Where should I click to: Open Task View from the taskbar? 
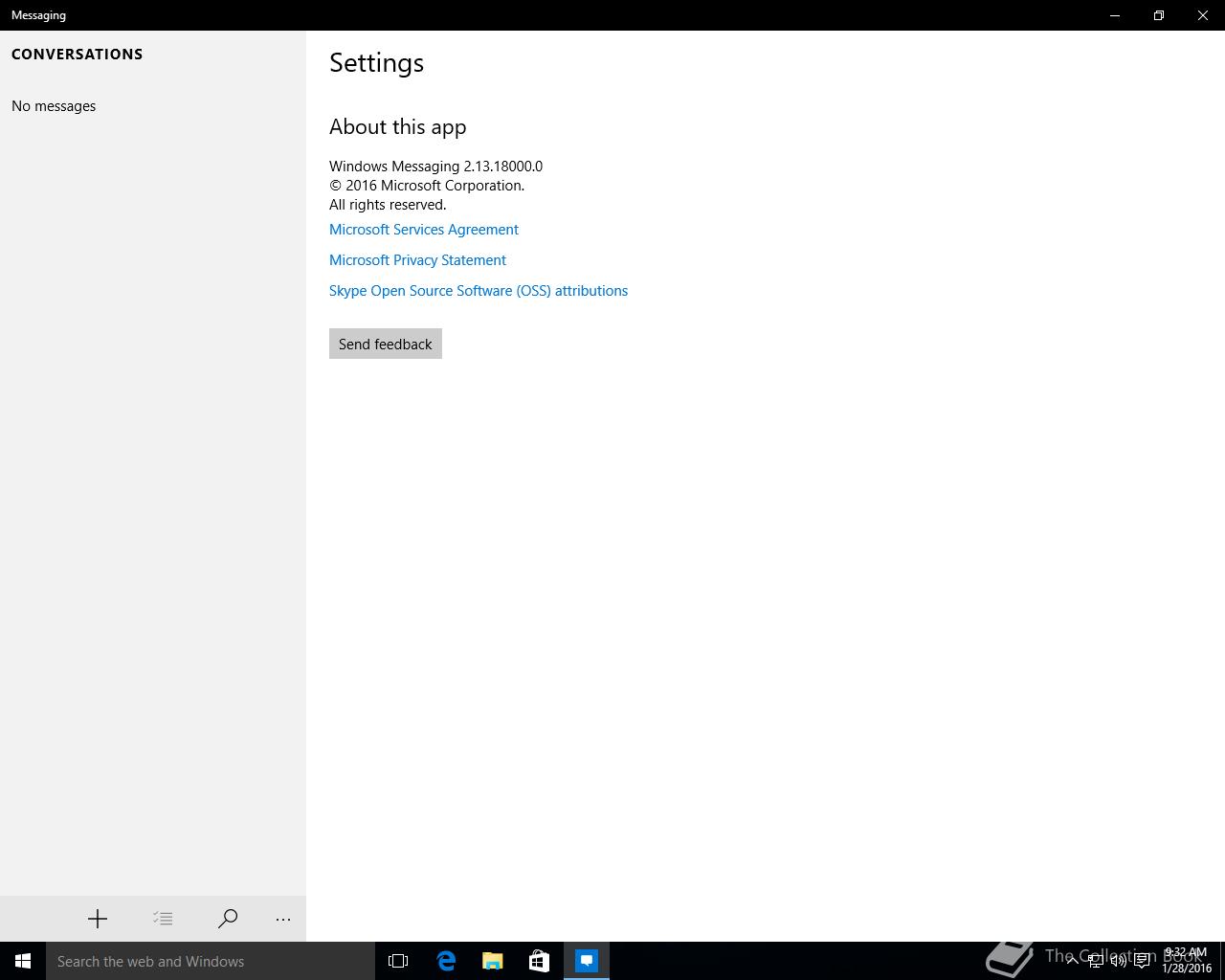[x=398, y=961]
